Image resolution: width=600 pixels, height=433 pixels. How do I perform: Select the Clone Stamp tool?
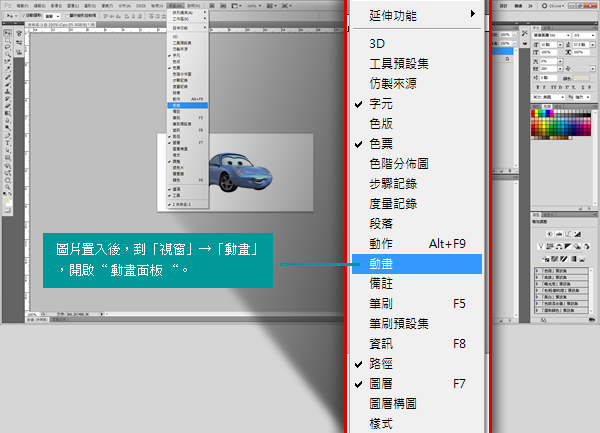(x=8, y=91)
